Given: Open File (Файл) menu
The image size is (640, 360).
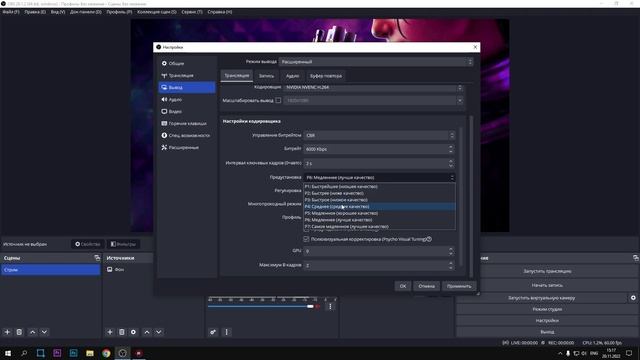Looking at the screenshot, I should [11, 12].
